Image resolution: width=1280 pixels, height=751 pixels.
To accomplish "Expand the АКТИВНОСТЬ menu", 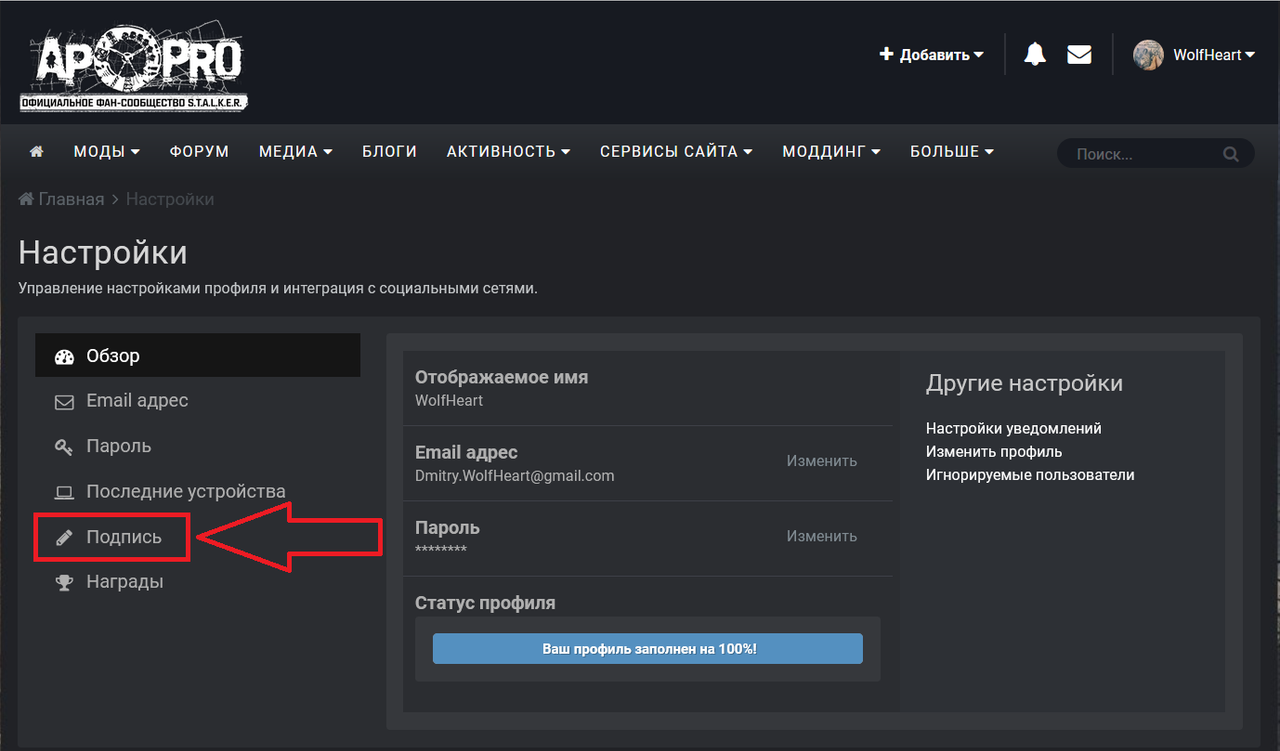I will point(508,152).
